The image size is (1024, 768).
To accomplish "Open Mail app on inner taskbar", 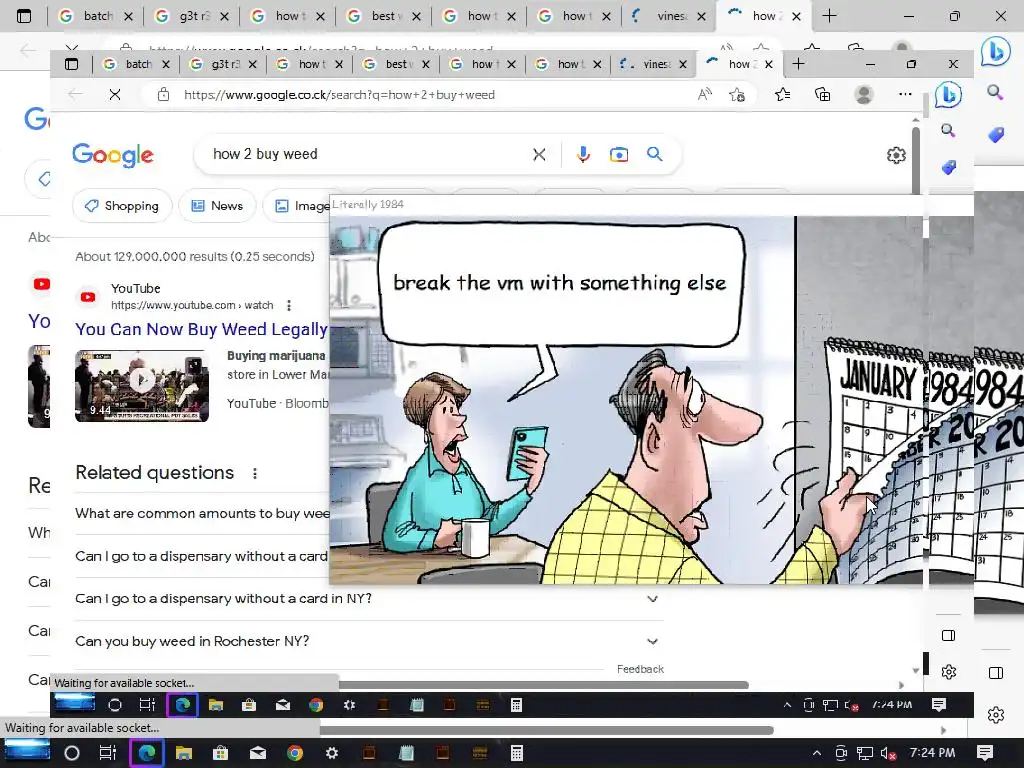I will pyautogui.click(x=282, y=705).
